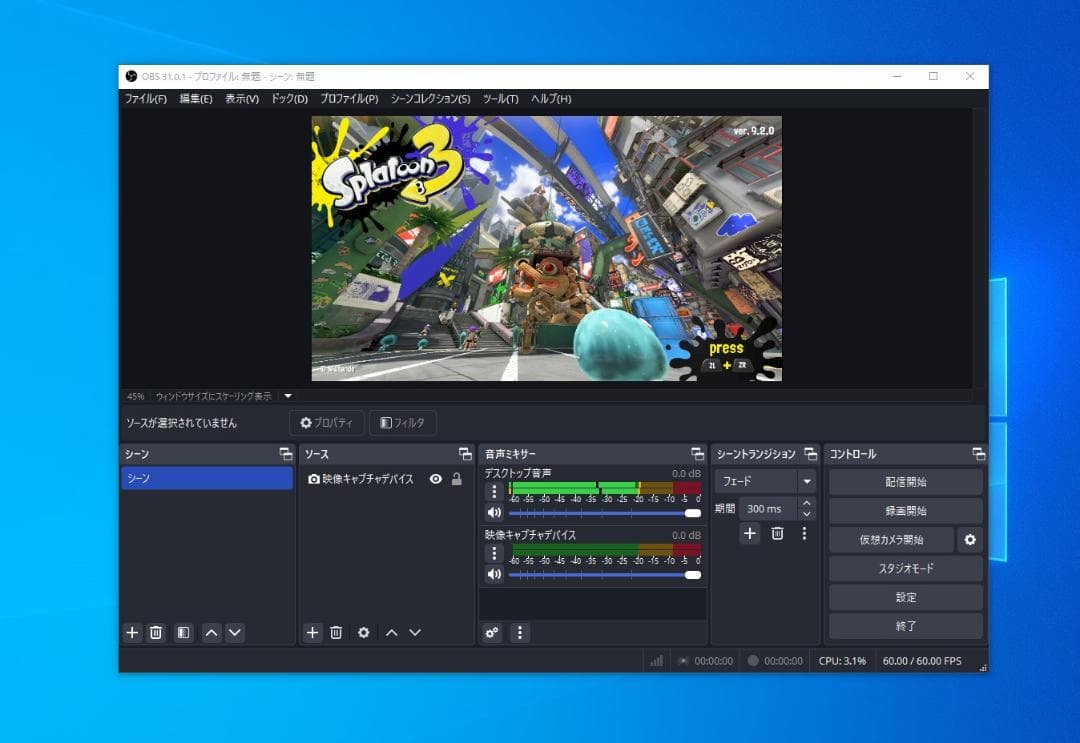Open source properties gear in the ソース panel
Screen dimensions: 1080x743
(364, 632)
